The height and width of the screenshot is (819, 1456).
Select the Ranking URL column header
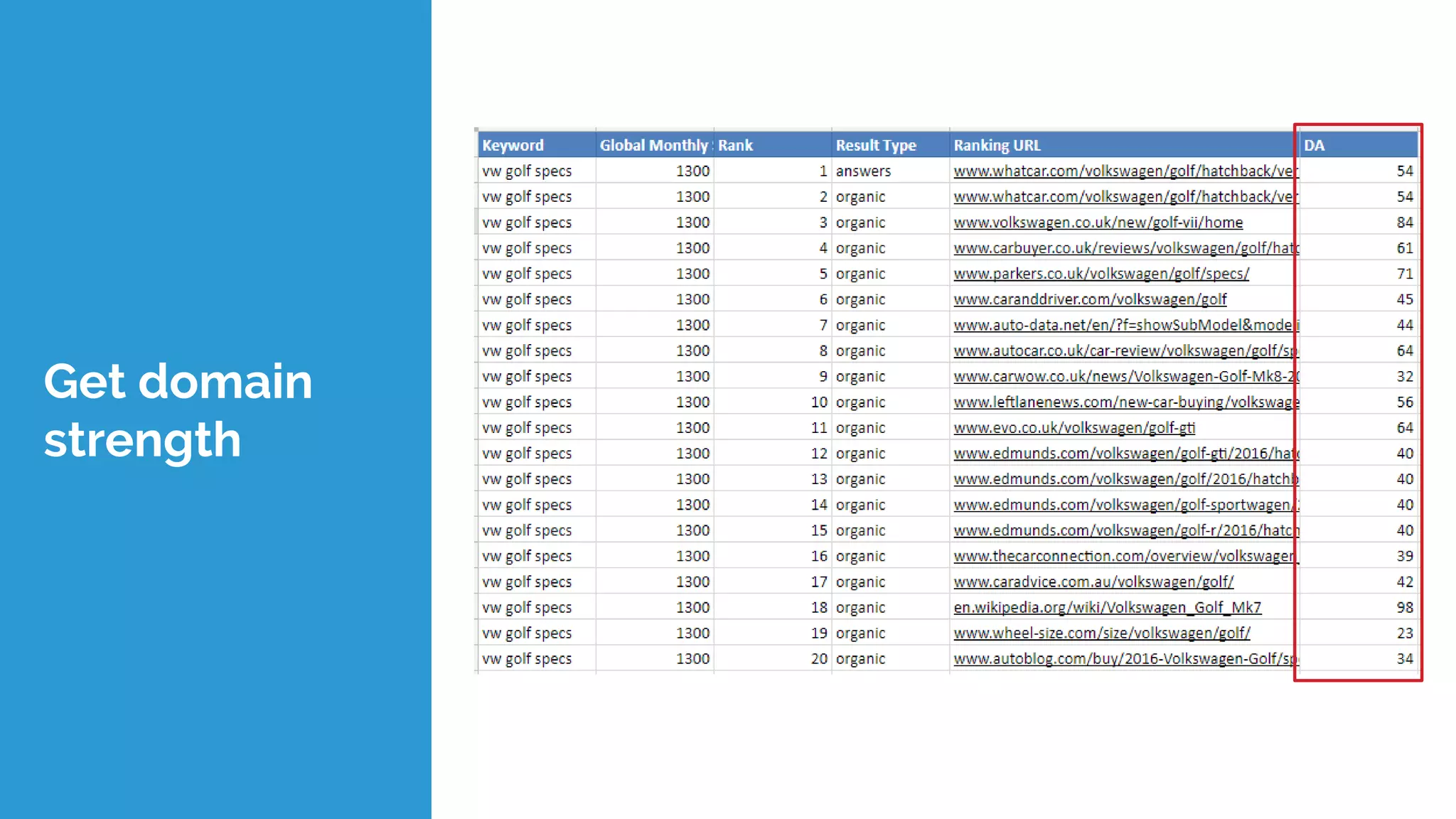click(x=1125, y=145)
